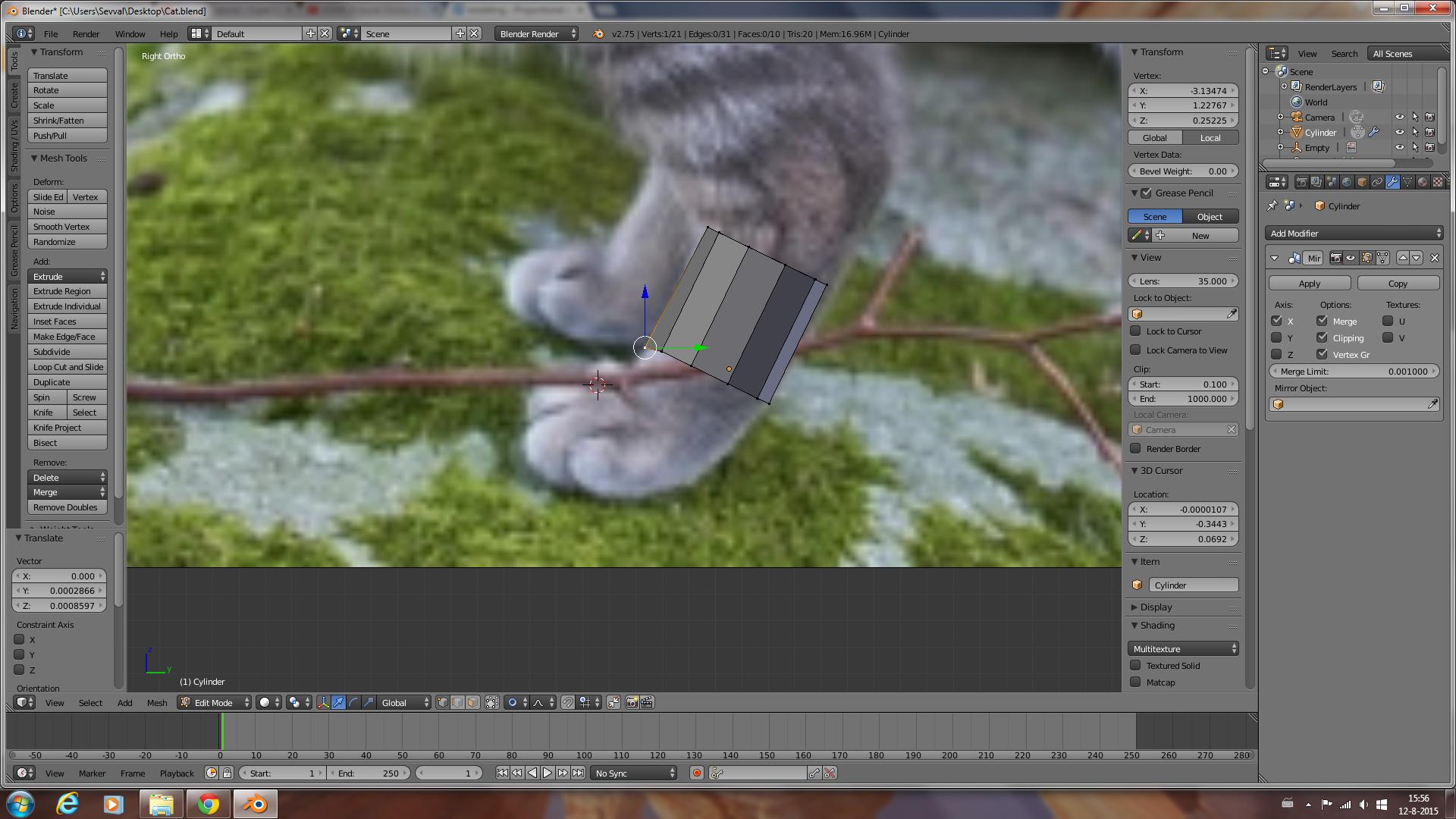Jump to the first frame
The image size is (1456, 819).
[502, 773]
